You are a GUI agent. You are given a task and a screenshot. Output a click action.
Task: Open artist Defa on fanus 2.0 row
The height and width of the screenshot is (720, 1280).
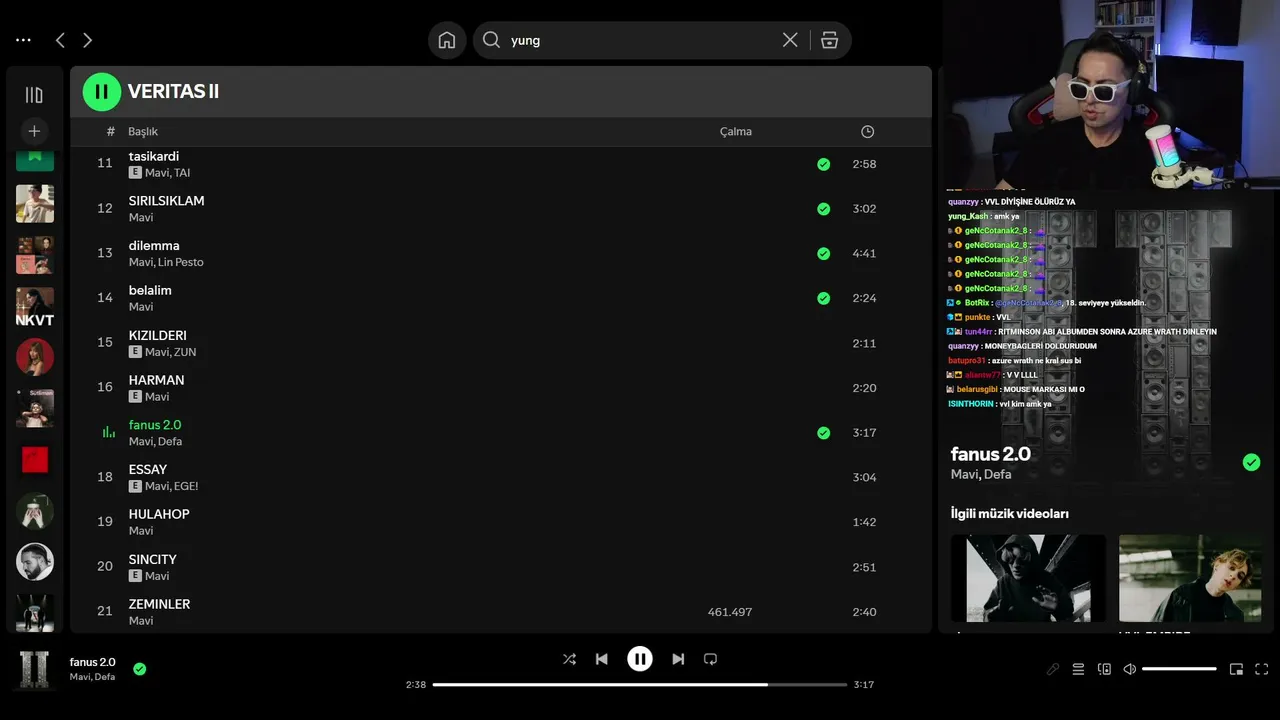pyautogui.click(x=170, y=442)
